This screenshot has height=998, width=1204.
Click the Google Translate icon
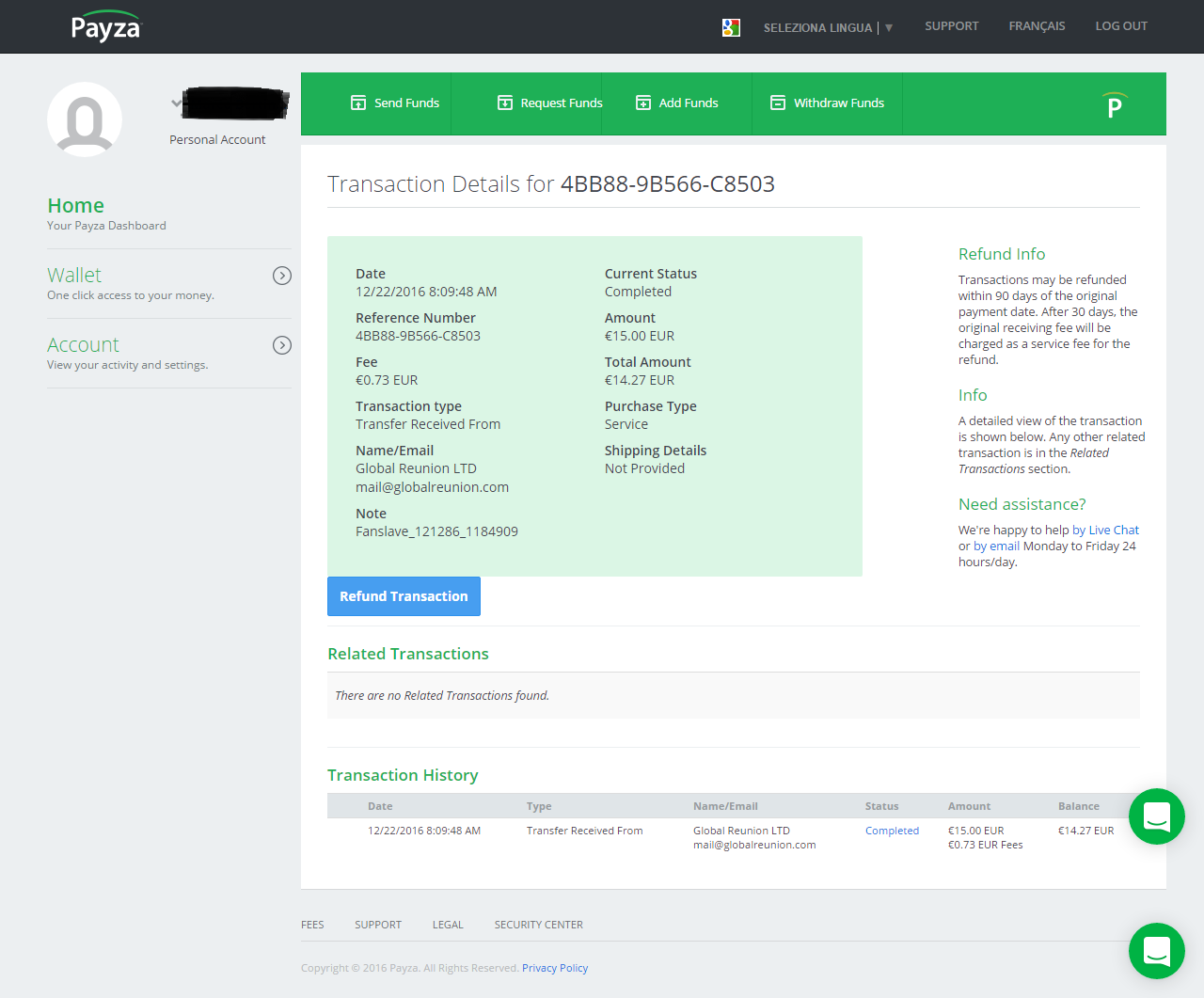point(731,27)
